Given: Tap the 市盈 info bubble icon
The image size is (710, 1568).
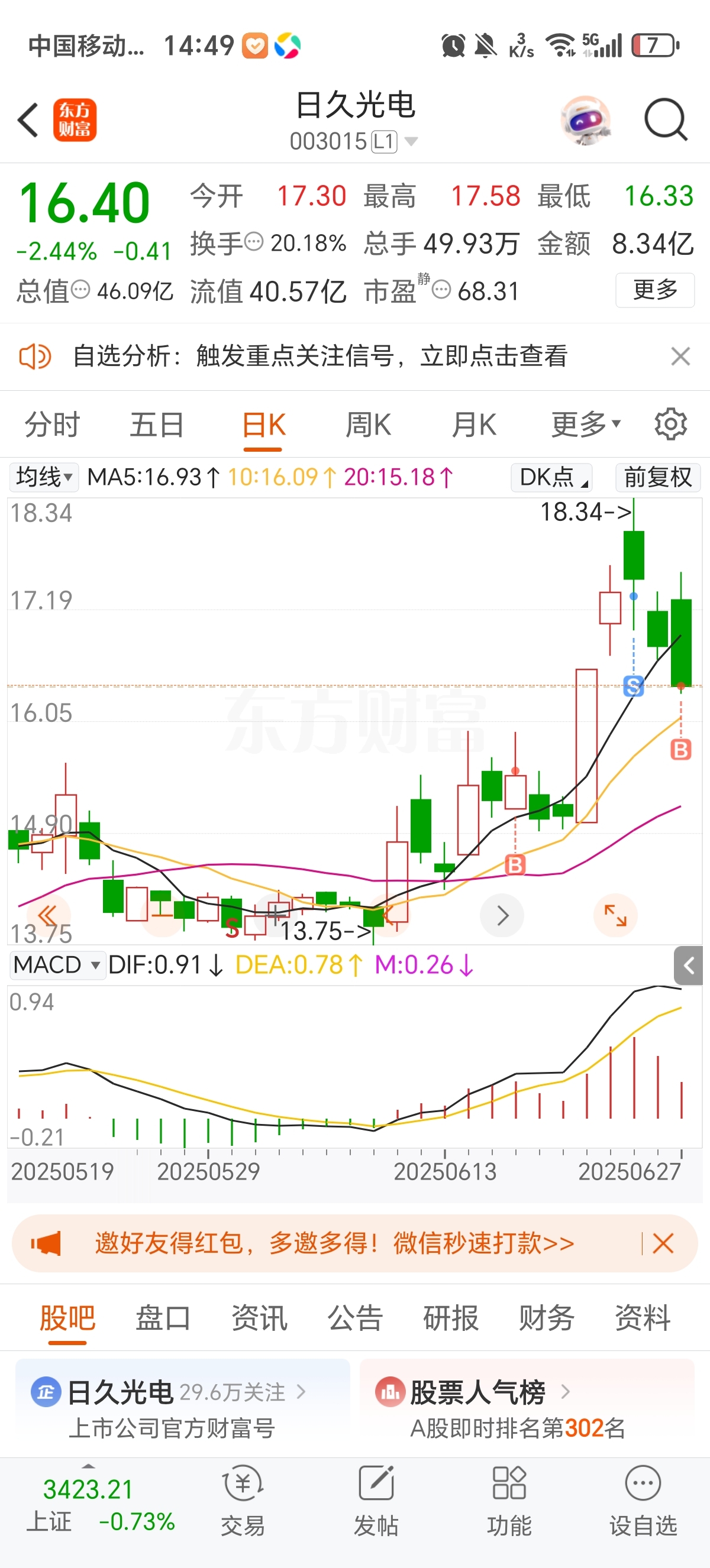Looking at the screenshot, I should 441,290.
